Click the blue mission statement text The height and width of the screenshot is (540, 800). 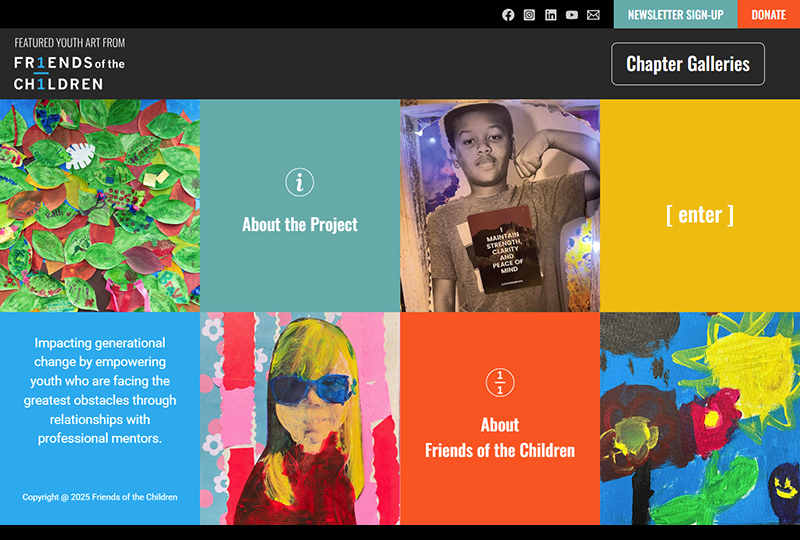[100, 390]
